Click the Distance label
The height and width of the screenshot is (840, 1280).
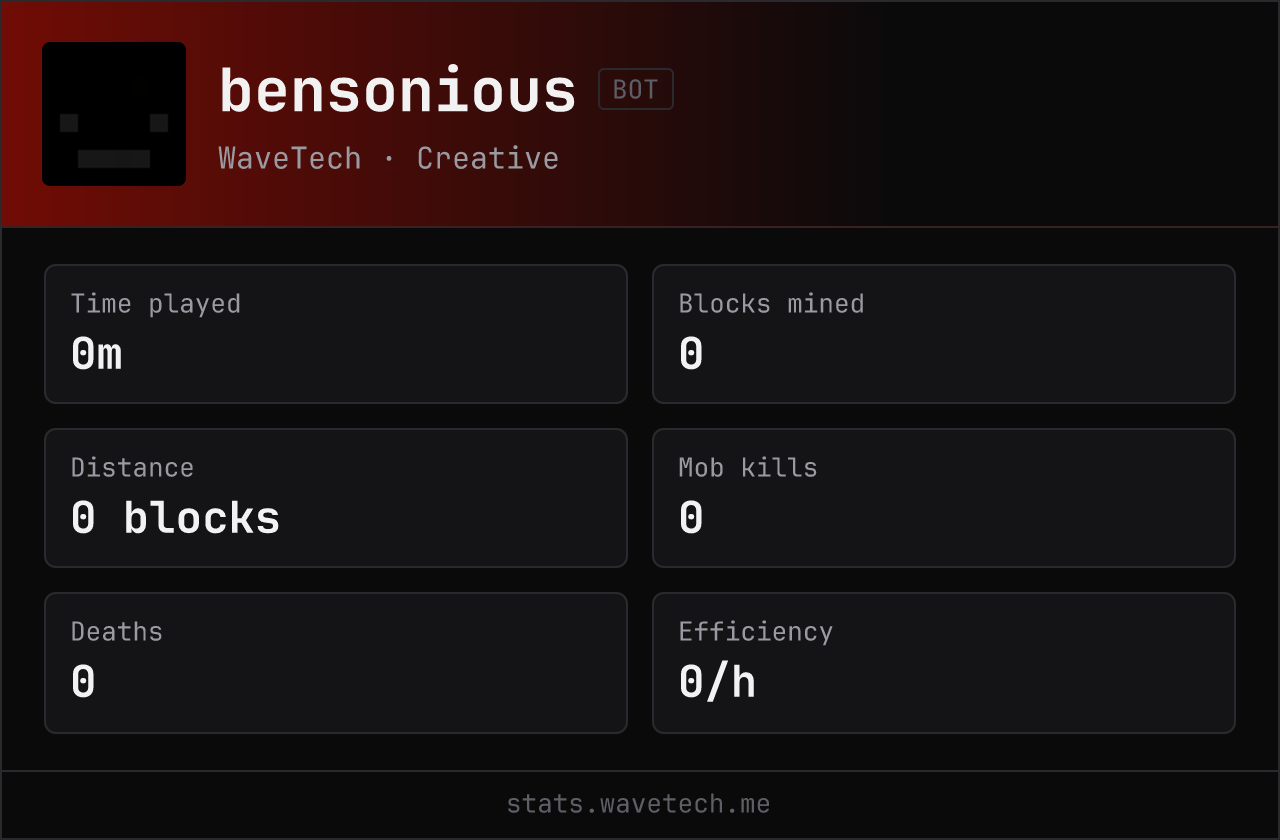132,468
